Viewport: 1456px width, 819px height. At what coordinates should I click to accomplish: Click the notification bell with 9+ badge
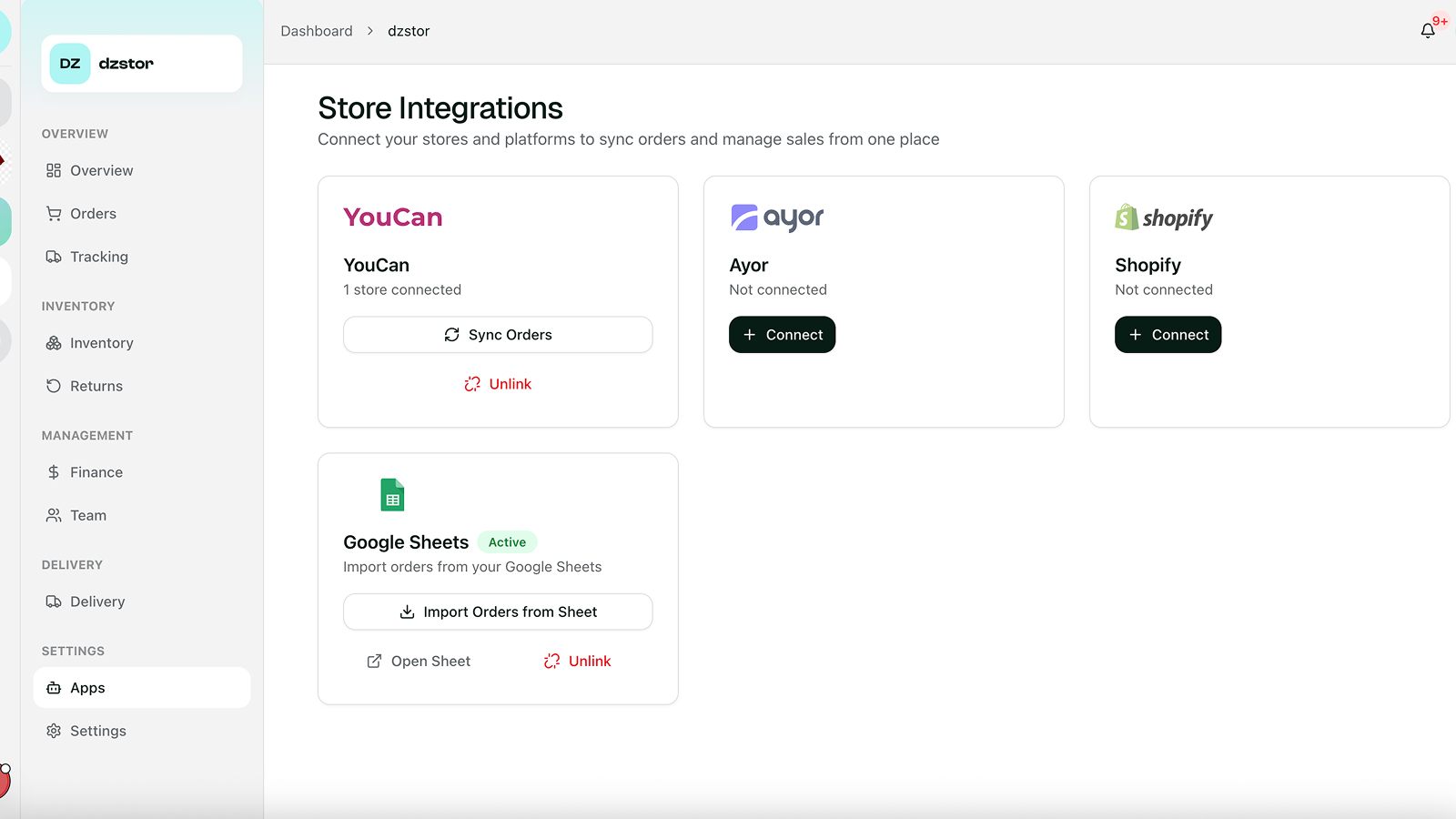1428,30
